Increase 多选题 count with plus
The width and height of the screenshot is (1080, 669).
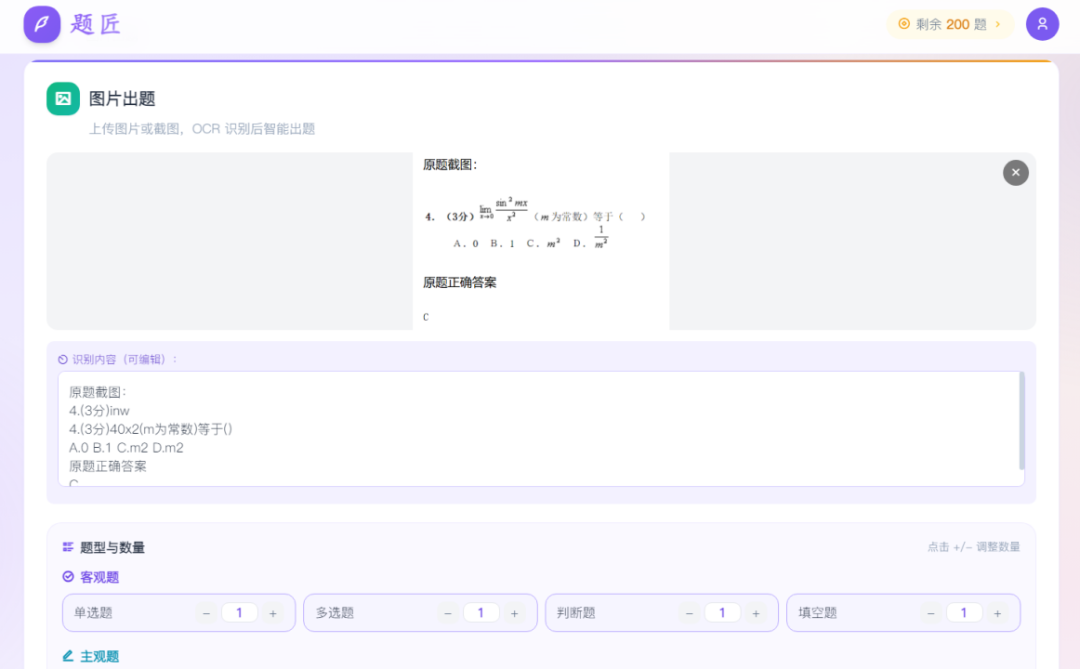coord(514,613)
